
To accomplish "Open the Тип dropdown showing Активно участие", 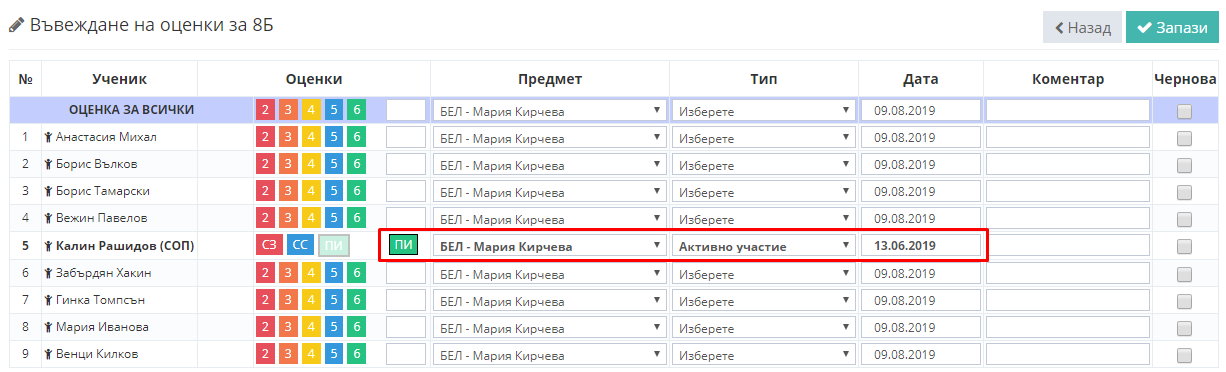I will tap(764, 246).
